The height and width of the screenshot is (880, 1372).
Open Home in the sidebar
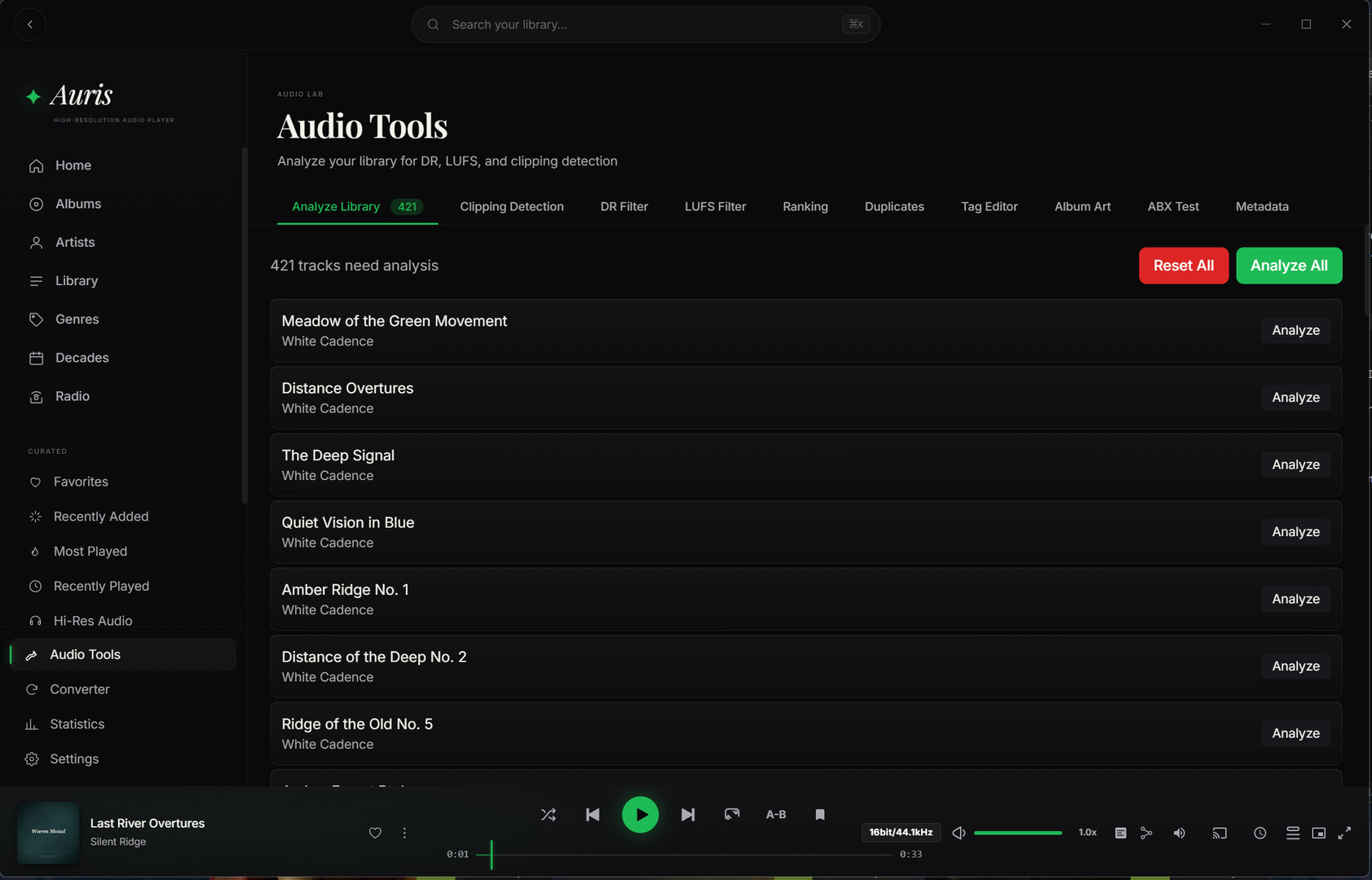coord(73,165)
